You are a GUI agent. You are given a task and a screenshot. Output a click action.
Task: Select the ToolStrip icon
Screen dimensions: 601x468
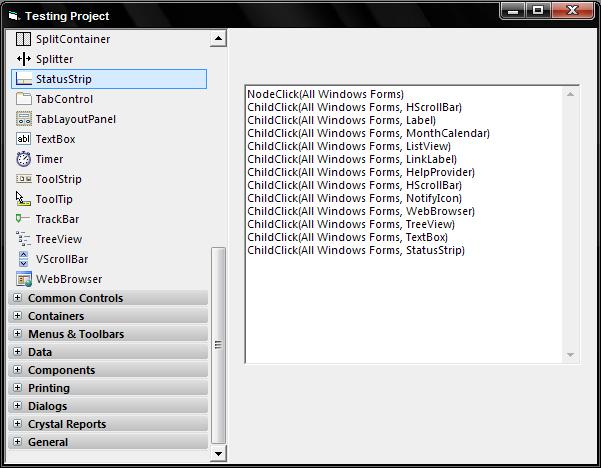[x=23, y=179]
